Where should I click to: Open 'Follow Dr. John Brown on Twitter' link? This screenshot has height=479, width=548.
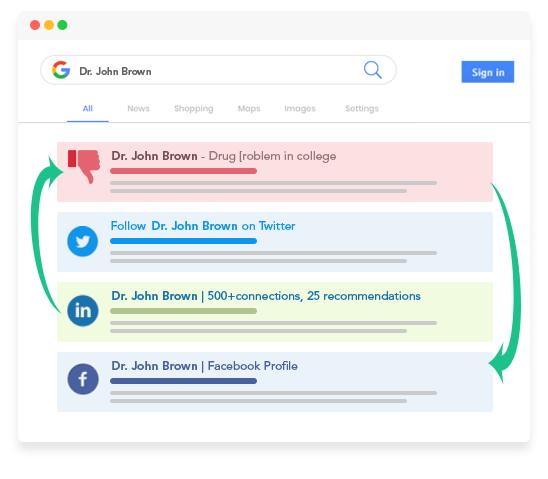pyautogui.click(x=203, y=226)
